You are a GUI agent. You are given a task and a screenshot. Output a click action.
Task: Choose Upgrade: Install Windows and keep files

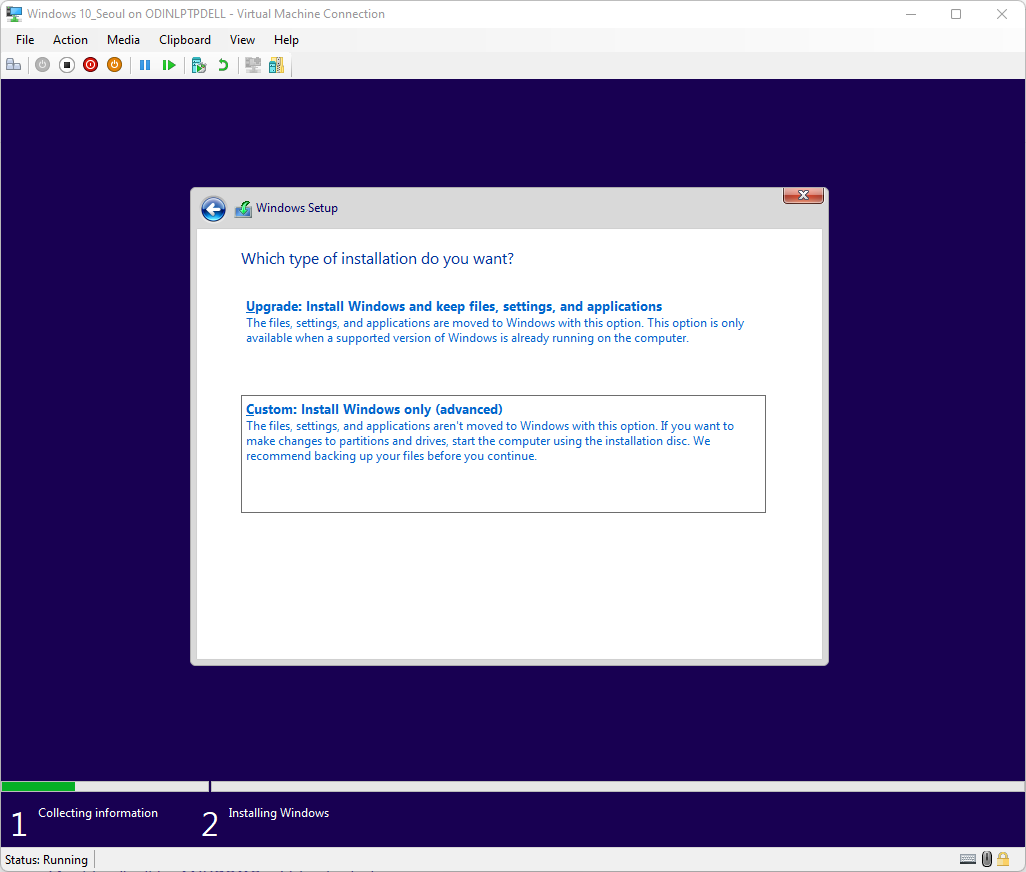tap(453, 306)
